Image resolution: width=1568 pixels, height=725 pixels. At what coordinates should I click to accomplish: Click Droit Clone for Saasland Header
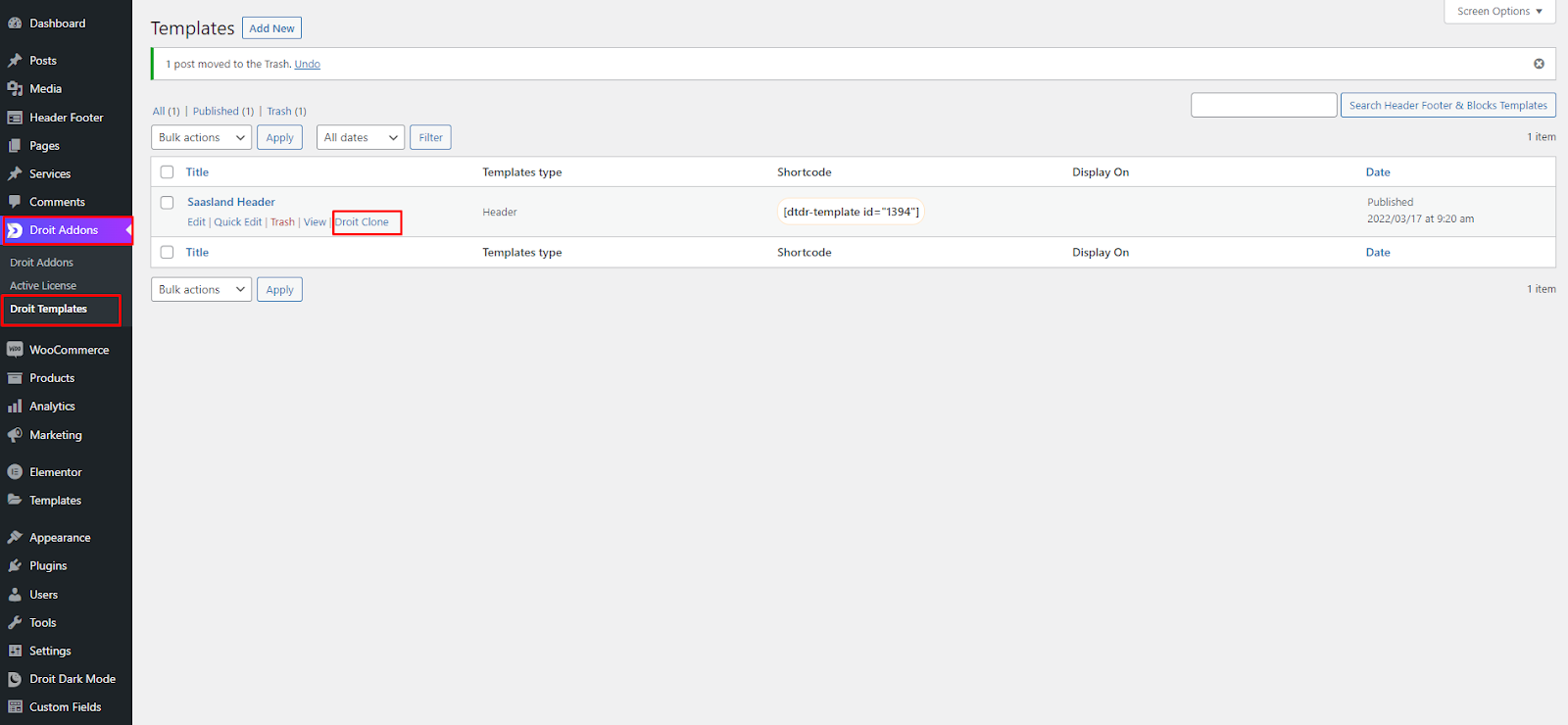pos(362,222)
